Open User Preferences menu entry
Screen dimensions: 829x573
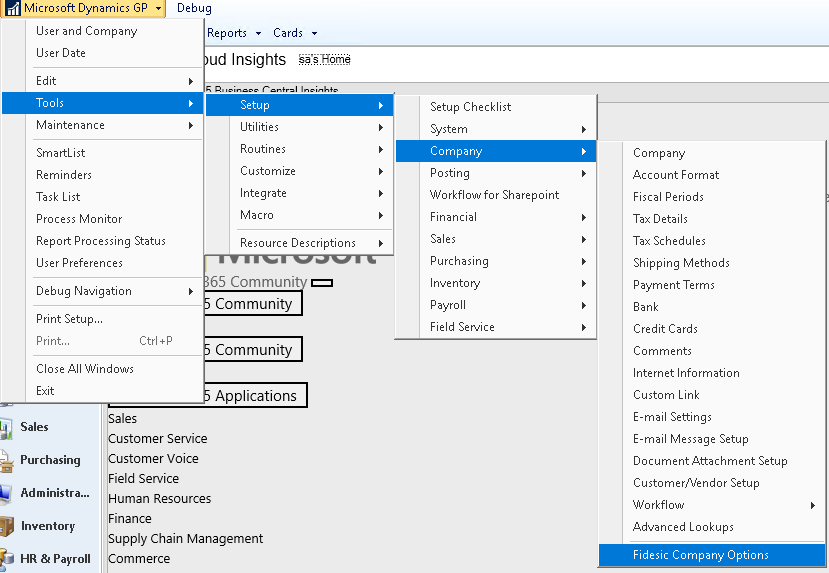pyautogui.click(x=103, y=263)
